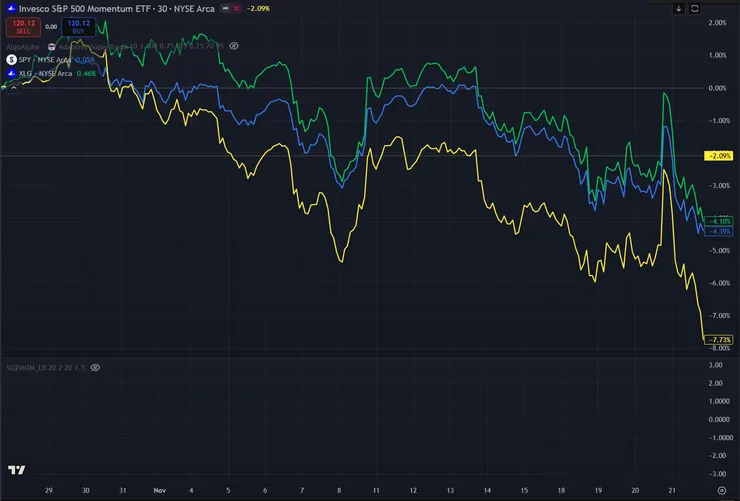Click the 0.05% value beside SPY
The height and width of the screenshot is (501, 740).
tap(85, 60)
